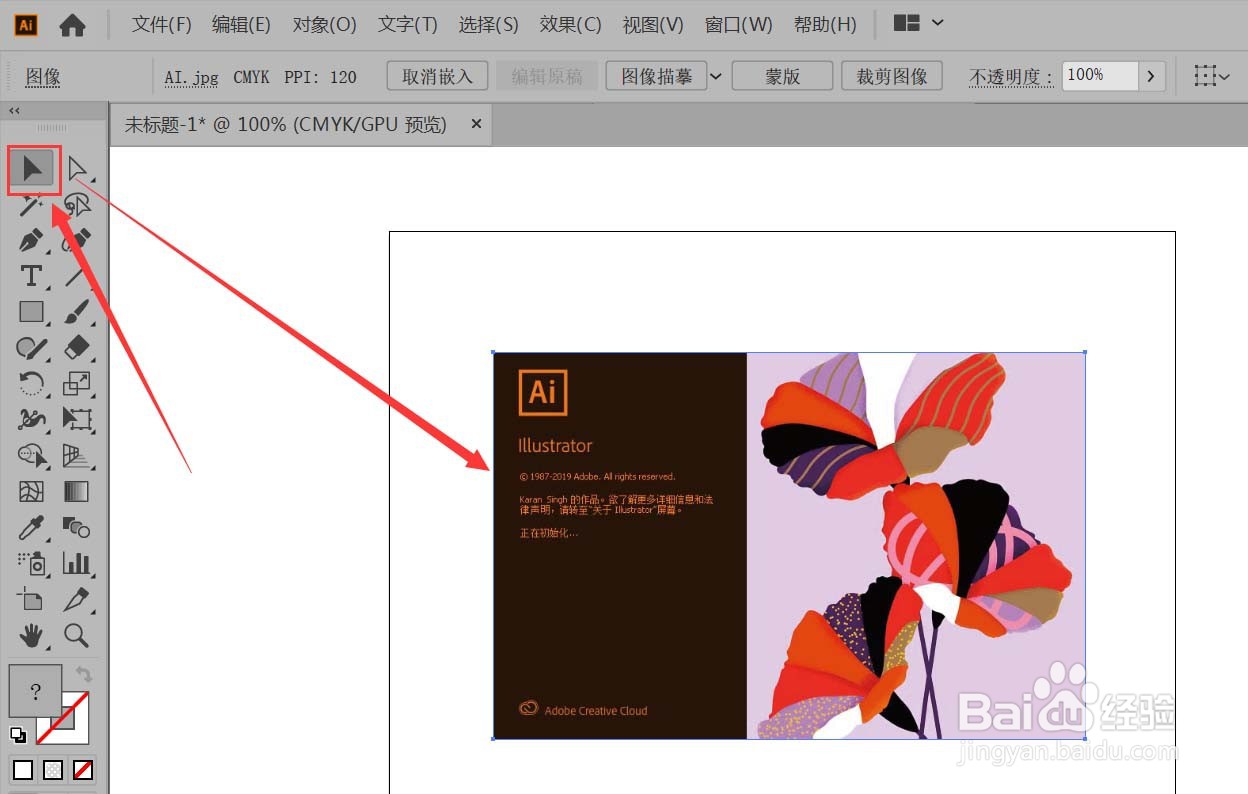Select the Symbol Sprayer tool
The image size is (1248, 794).
tap(32, 563)
